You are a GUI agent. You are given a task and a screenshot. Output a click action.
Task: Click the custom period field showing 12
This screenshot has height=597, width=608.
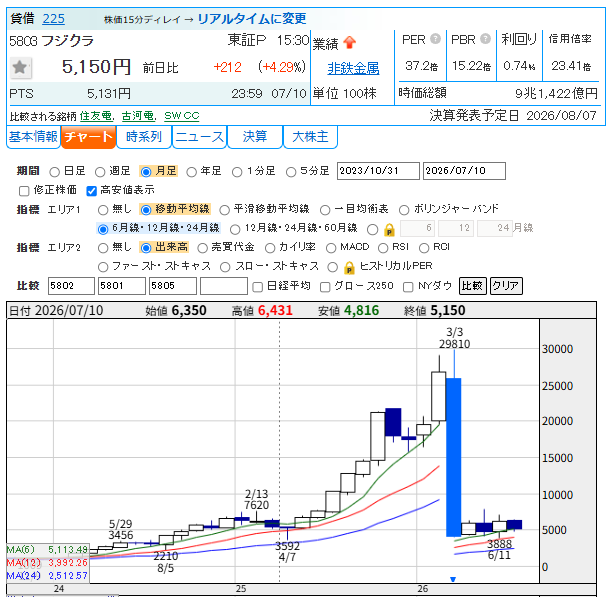pyautogui.click(x=455, y=228)
